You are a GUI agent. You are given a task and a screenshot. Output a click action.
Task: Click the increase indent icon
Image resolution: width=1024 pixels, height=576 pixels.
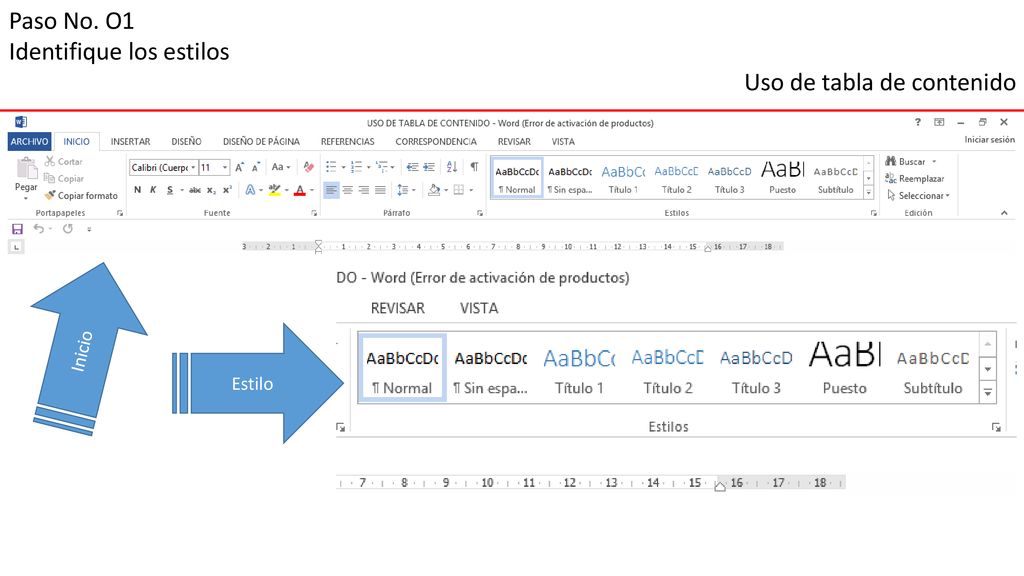(429, 167)
